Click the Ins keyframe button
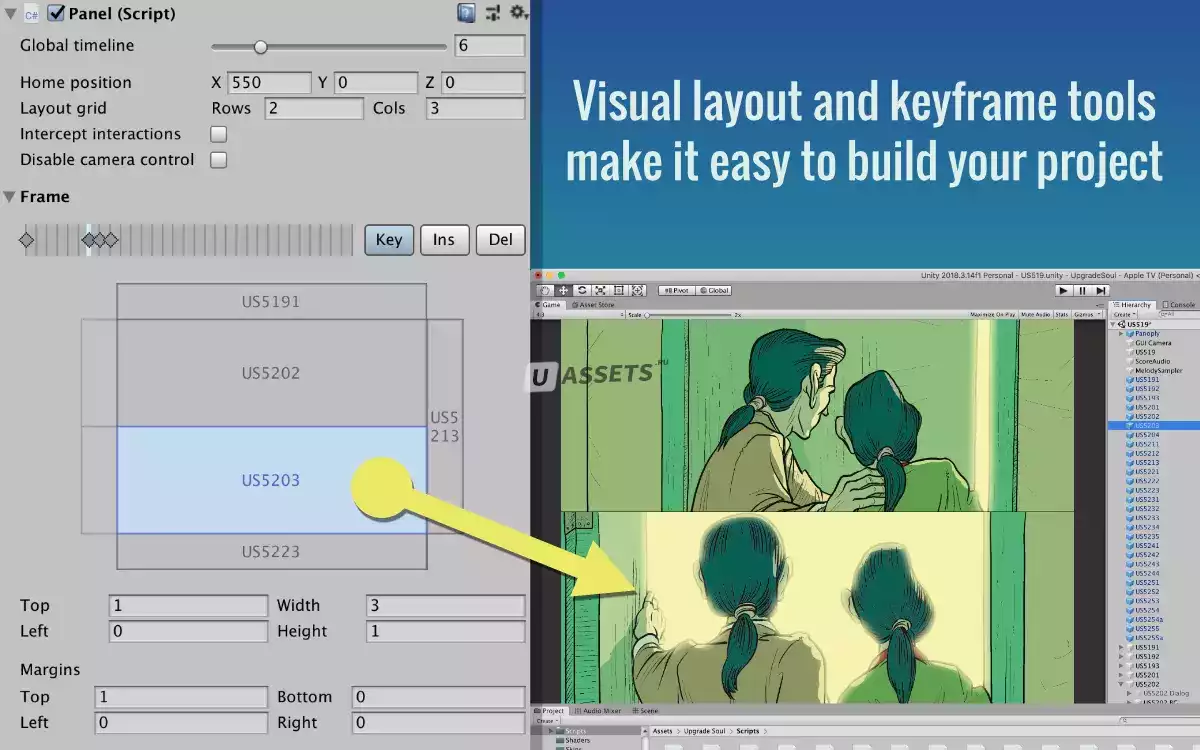 coord(445,239)
